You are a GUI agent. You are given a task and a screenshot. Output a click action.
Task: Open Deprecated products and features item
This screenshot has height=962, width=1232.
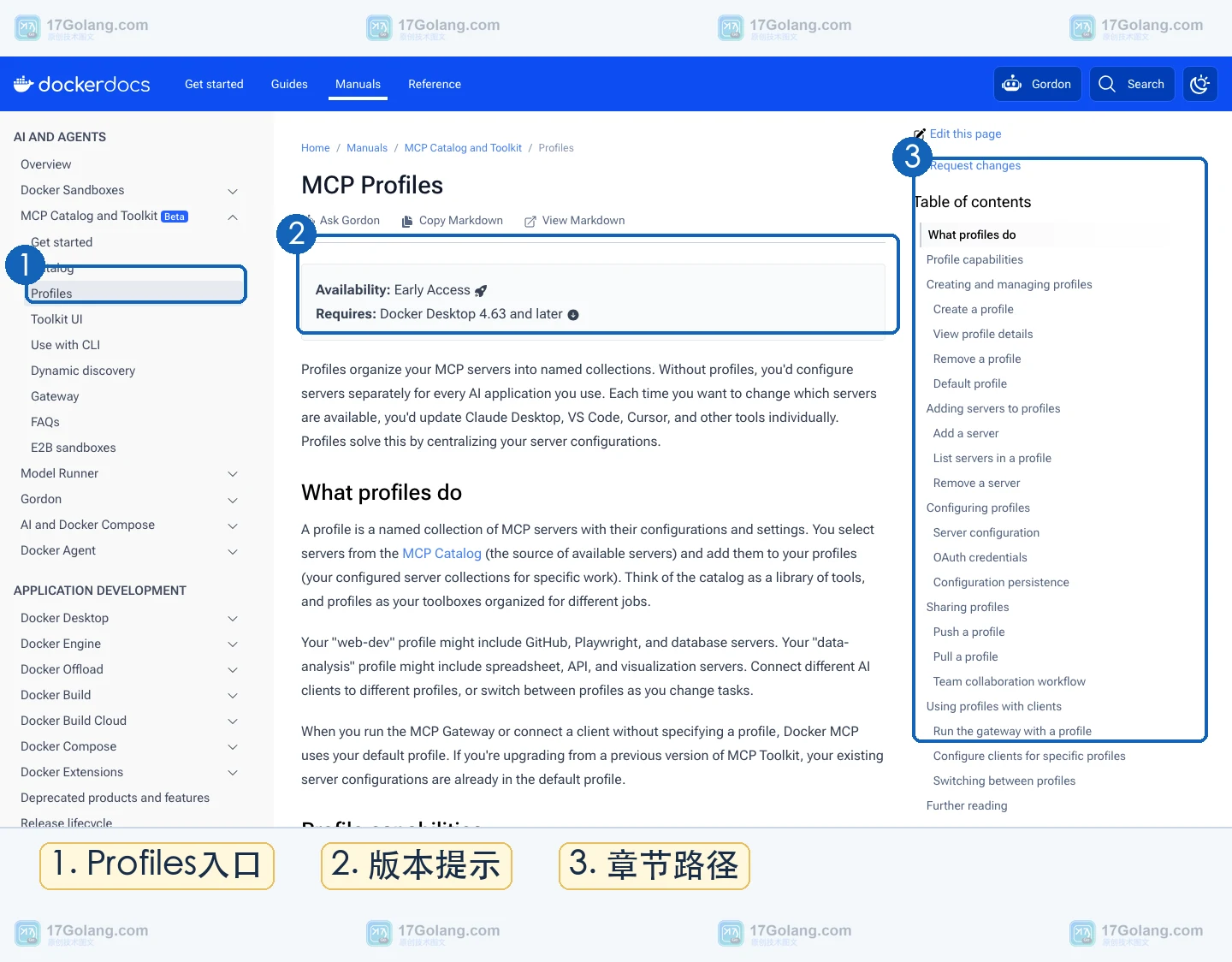click(x=115, y=798)
